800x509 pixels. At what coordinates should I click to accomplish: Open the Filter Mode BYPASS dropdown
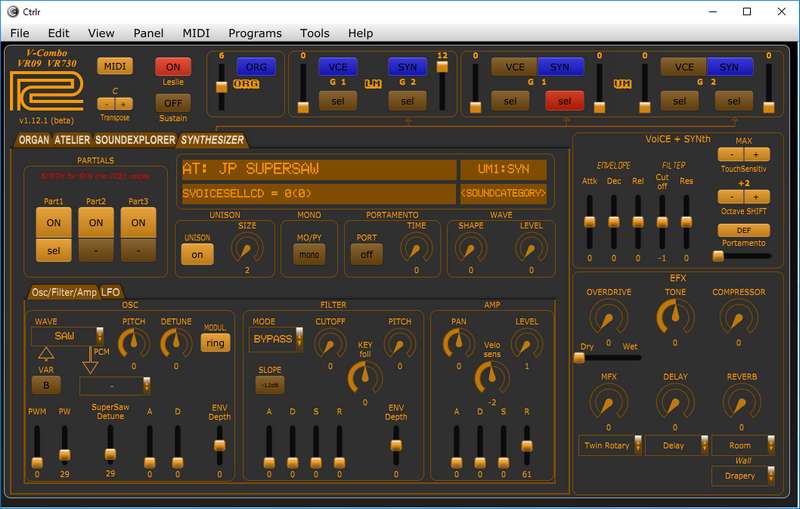276,338
